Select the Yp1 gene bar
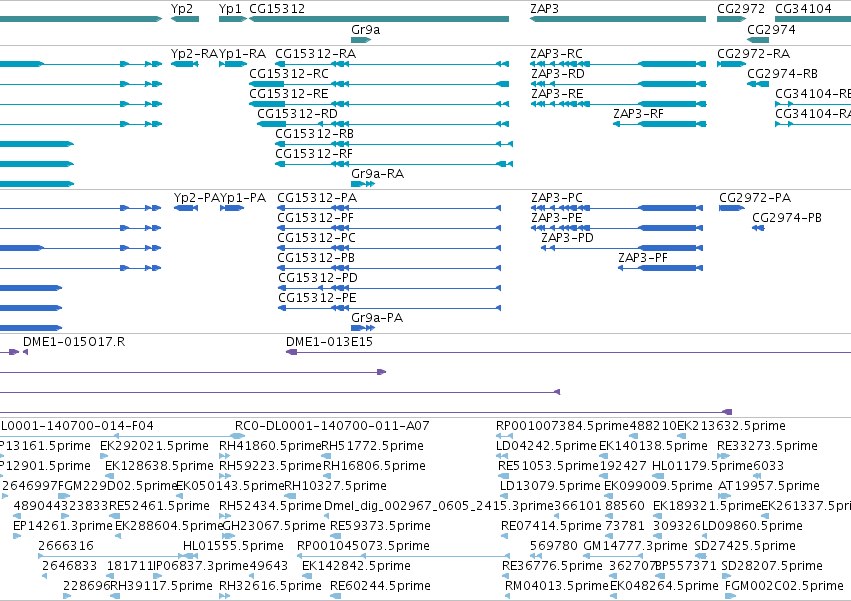Screen dimensions: 851x601 click(x=233, y=19)
